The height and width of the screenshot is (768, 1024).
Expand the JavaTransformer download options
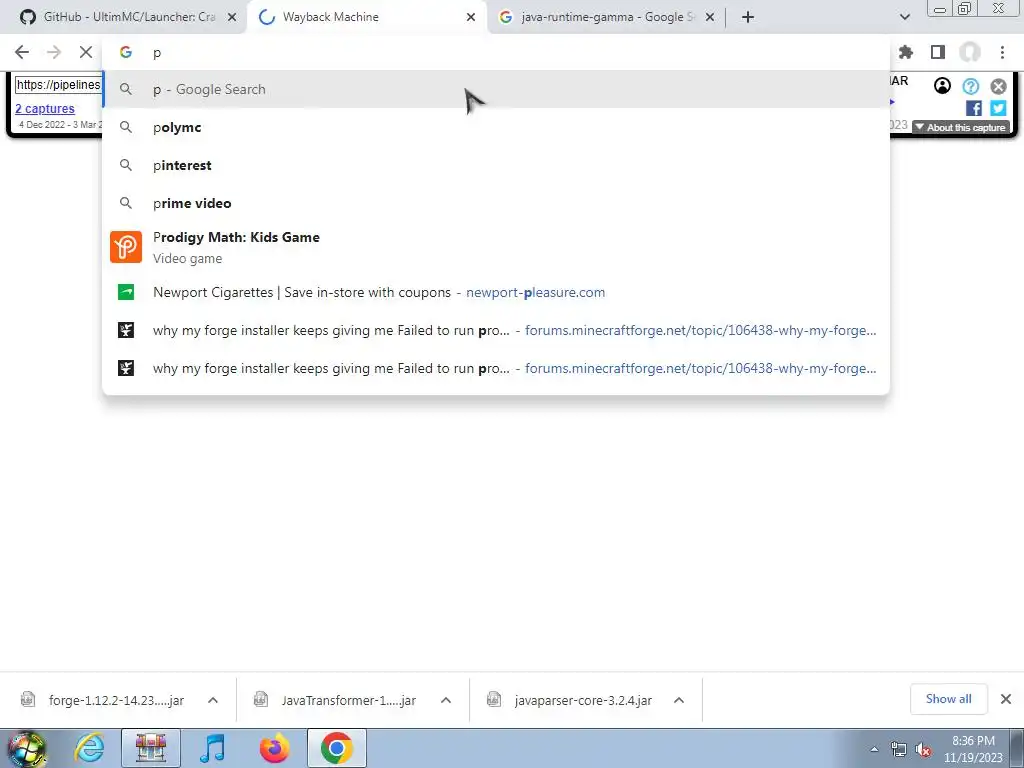click(x=446, y=700)
